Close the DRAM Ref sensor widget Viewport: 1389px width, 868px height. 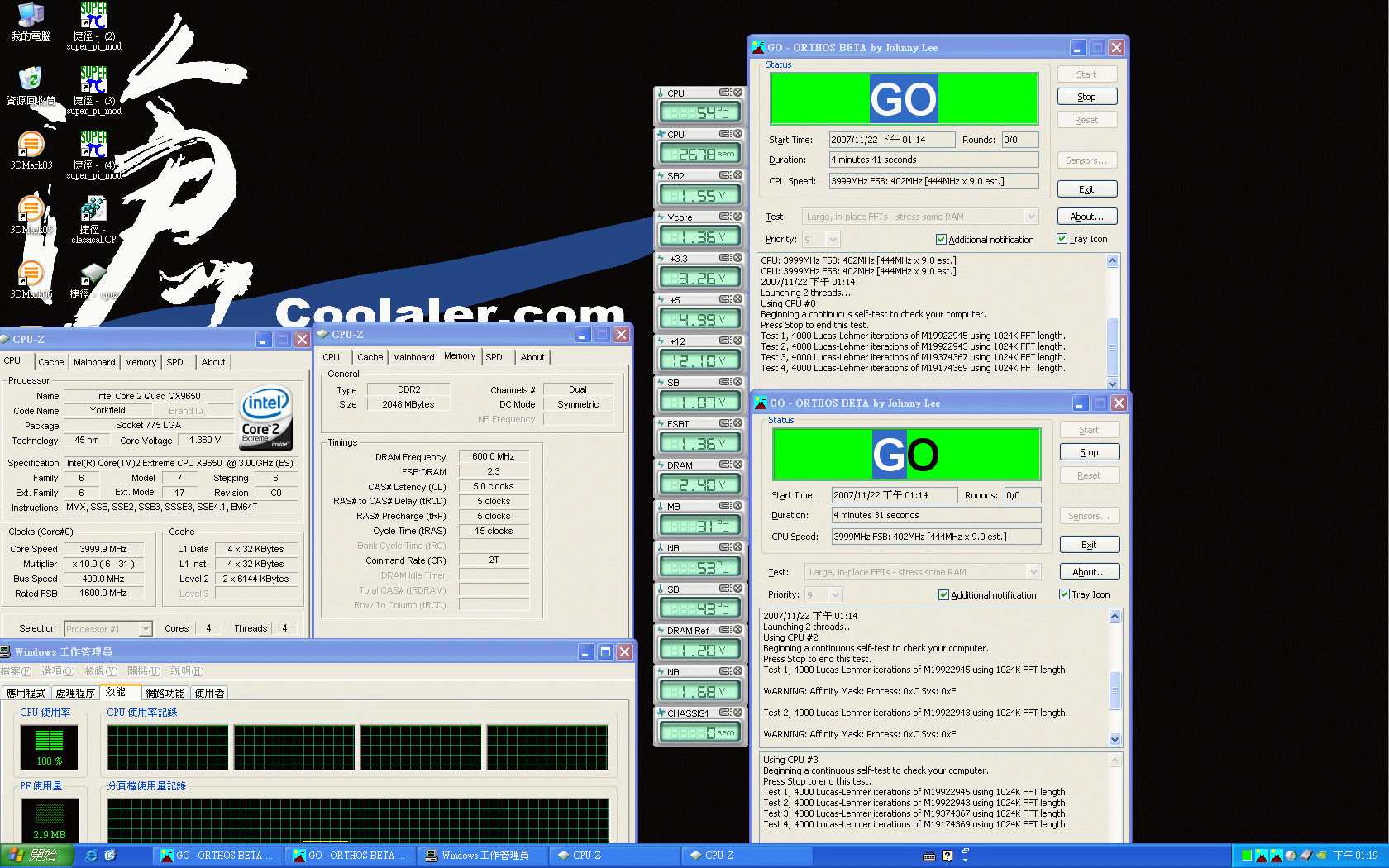[x=737, y=630]
